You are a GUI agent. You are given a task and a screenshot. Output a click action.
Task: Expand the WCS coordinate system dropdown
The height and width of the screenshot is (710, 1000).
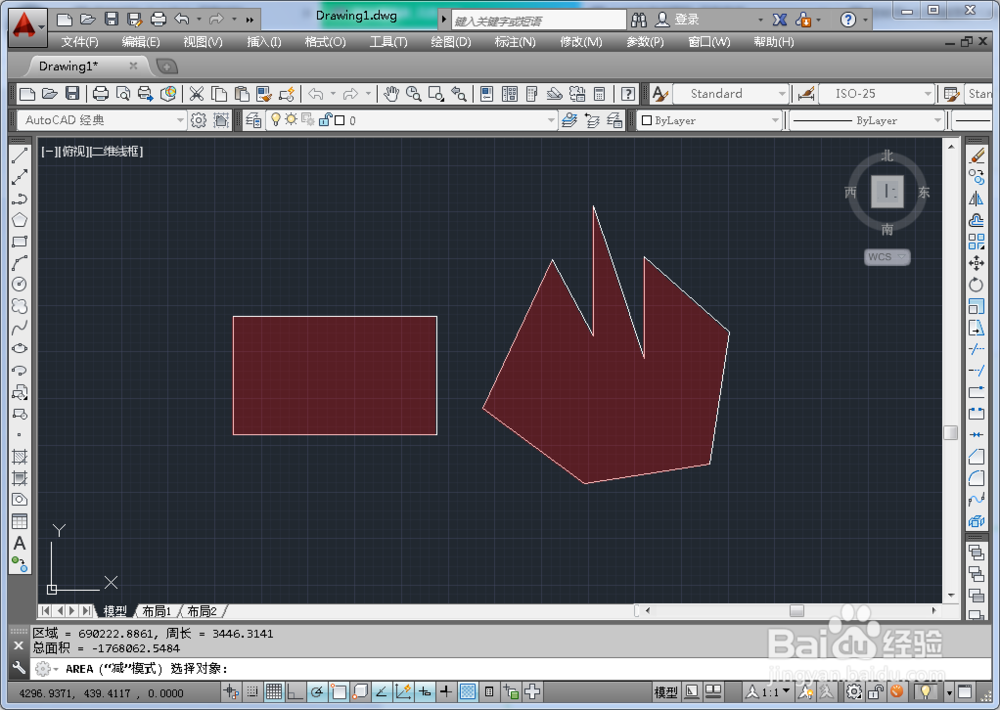[x=887, y=257]
